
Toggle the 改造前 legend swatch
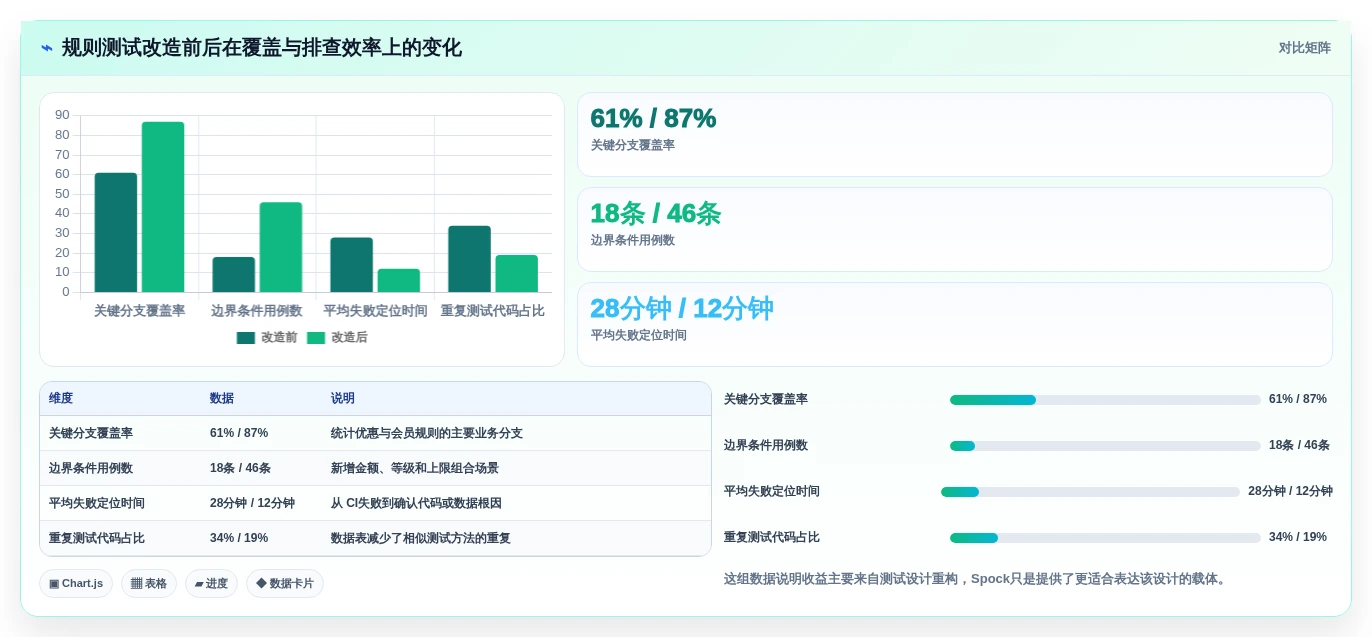[246, 338]
